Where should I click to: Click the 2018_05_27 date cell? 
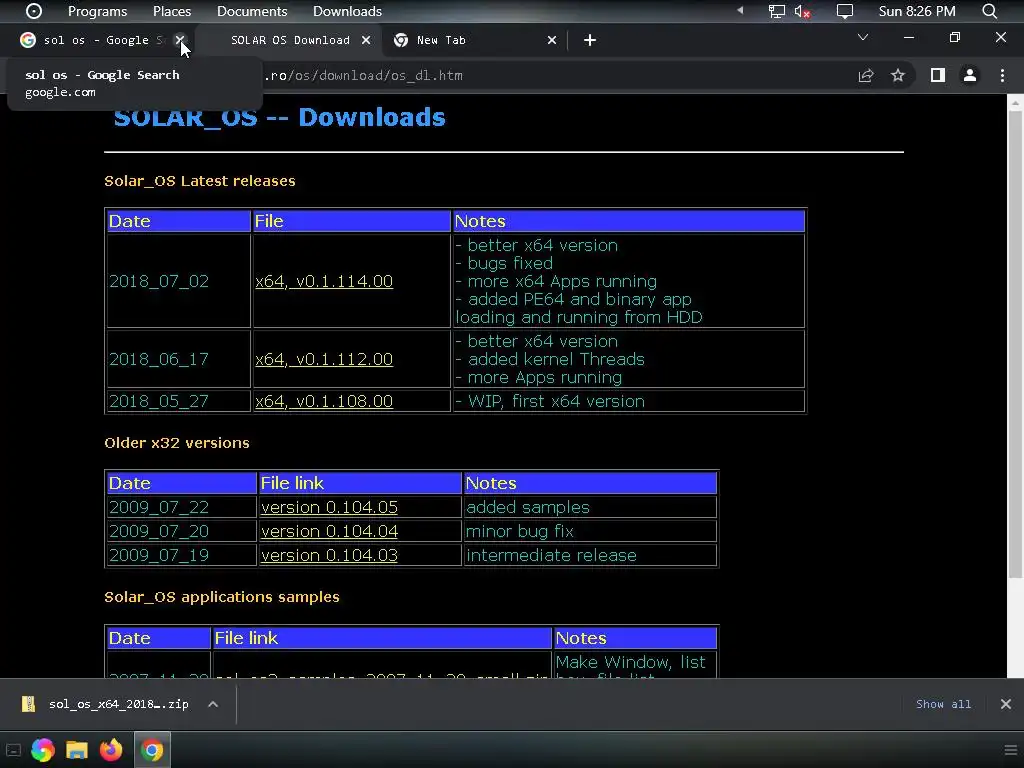(178, 401)
